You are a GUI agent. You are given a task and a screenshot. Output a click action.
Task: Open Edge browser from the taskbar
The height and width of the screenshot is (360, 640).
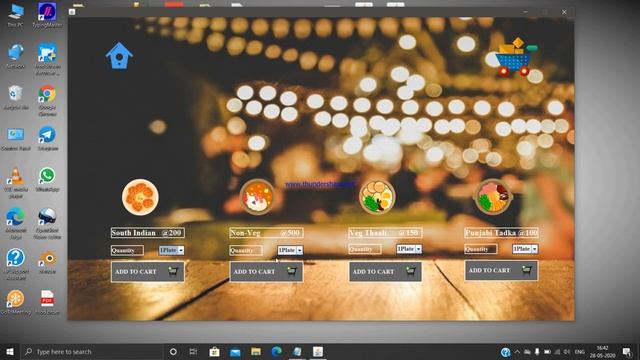277,351
